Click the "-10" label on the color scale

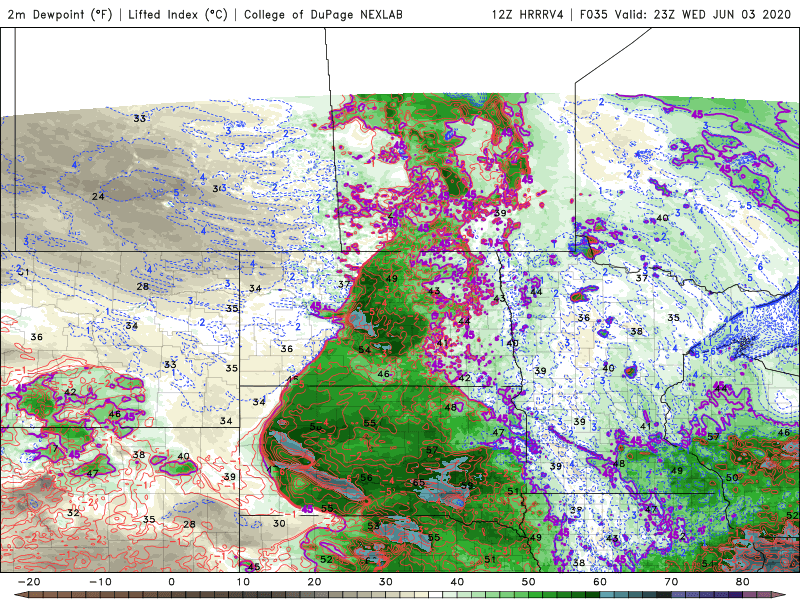(x=100, y=582)
